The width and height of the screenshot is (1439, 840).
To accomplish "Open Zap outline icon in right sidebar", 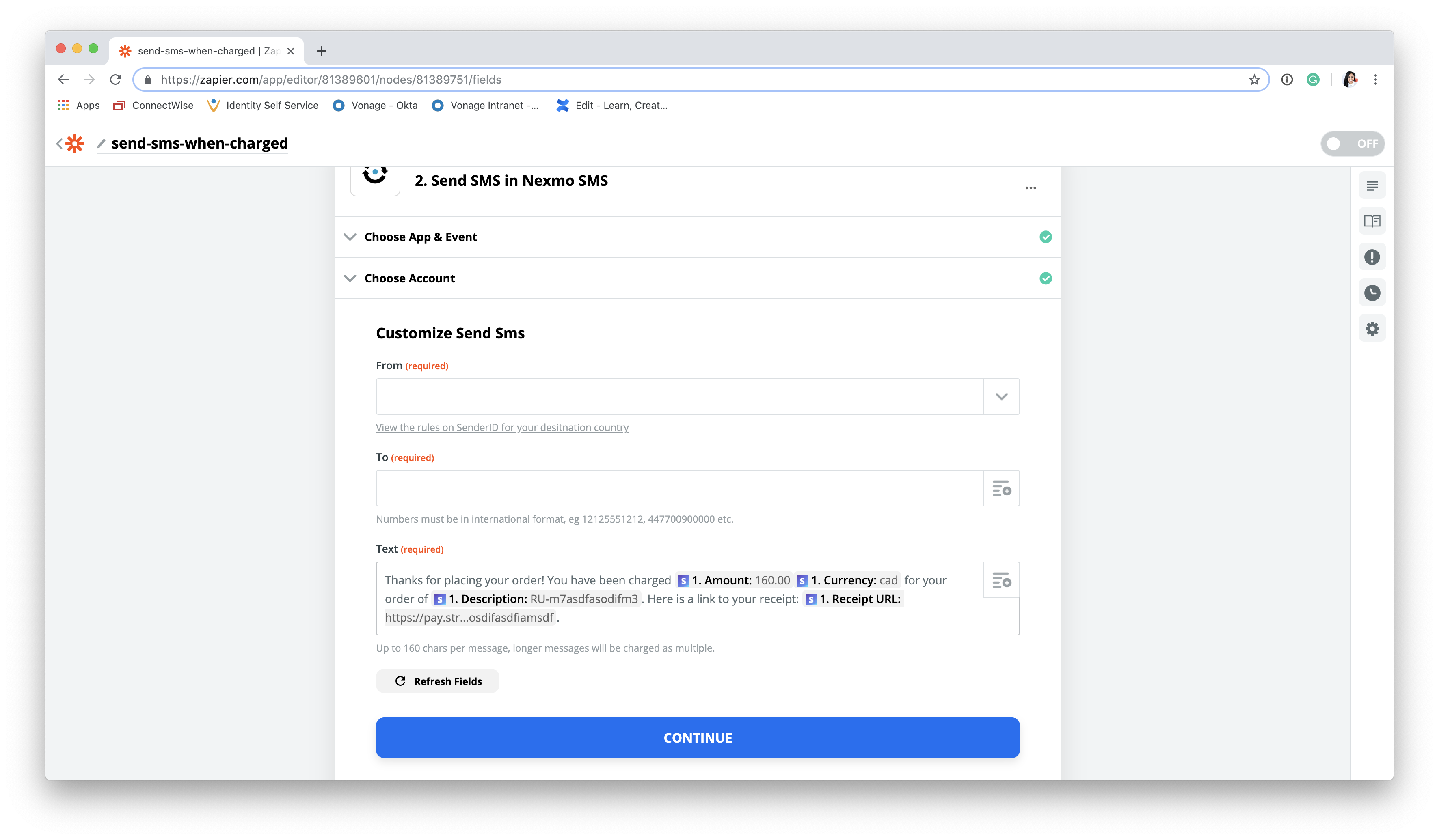I will pos(1372,185).
